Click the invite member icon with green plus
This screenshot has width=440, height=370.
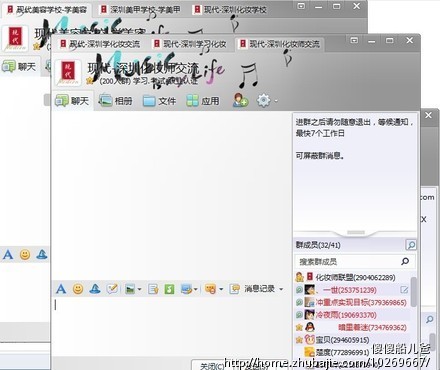(x=240, y=100)
